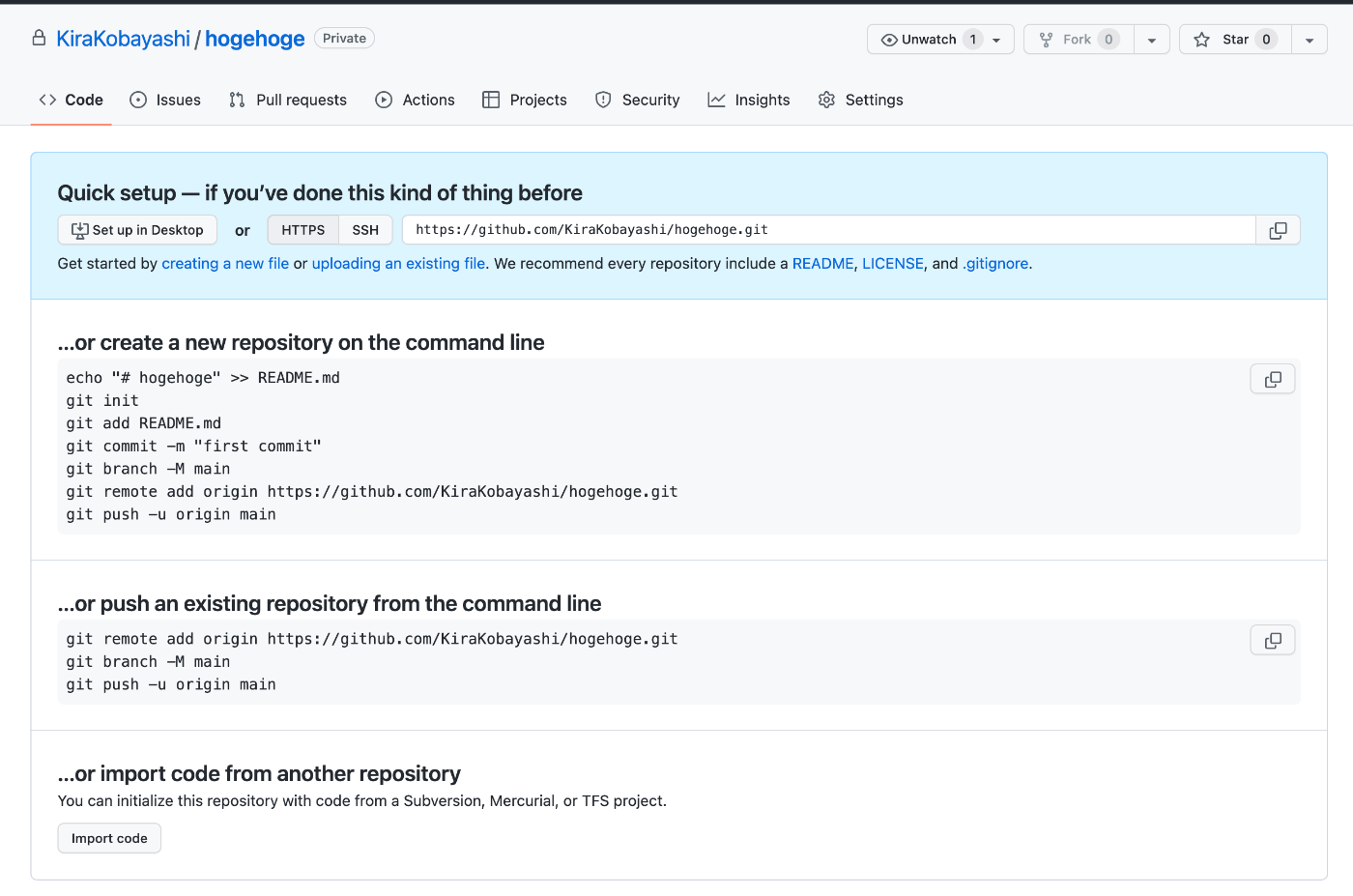Expand the Unwatch notifications dropdown arrow

996,41
